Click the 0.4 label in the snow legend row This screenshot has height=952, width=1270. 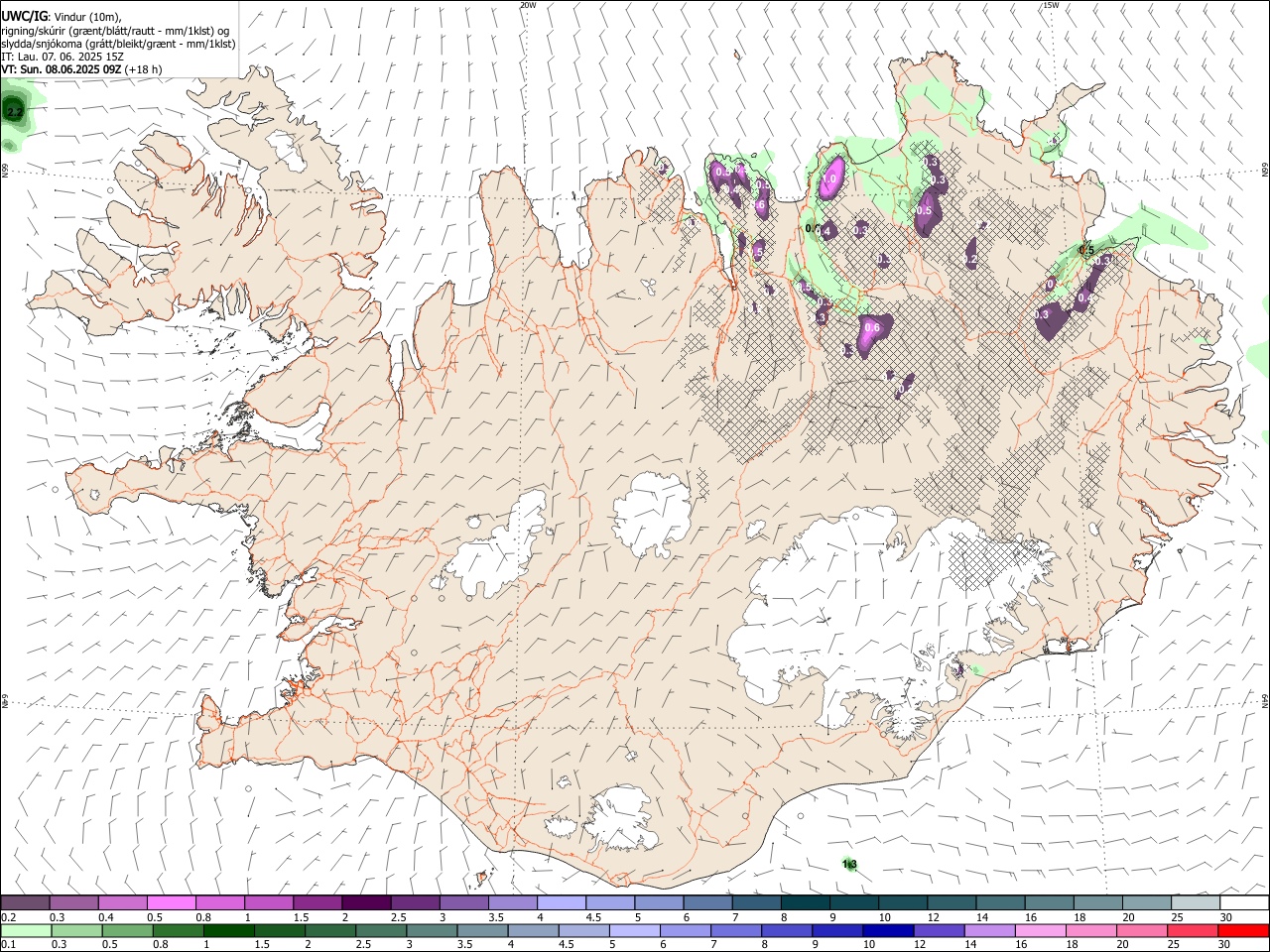pos(106,917)
